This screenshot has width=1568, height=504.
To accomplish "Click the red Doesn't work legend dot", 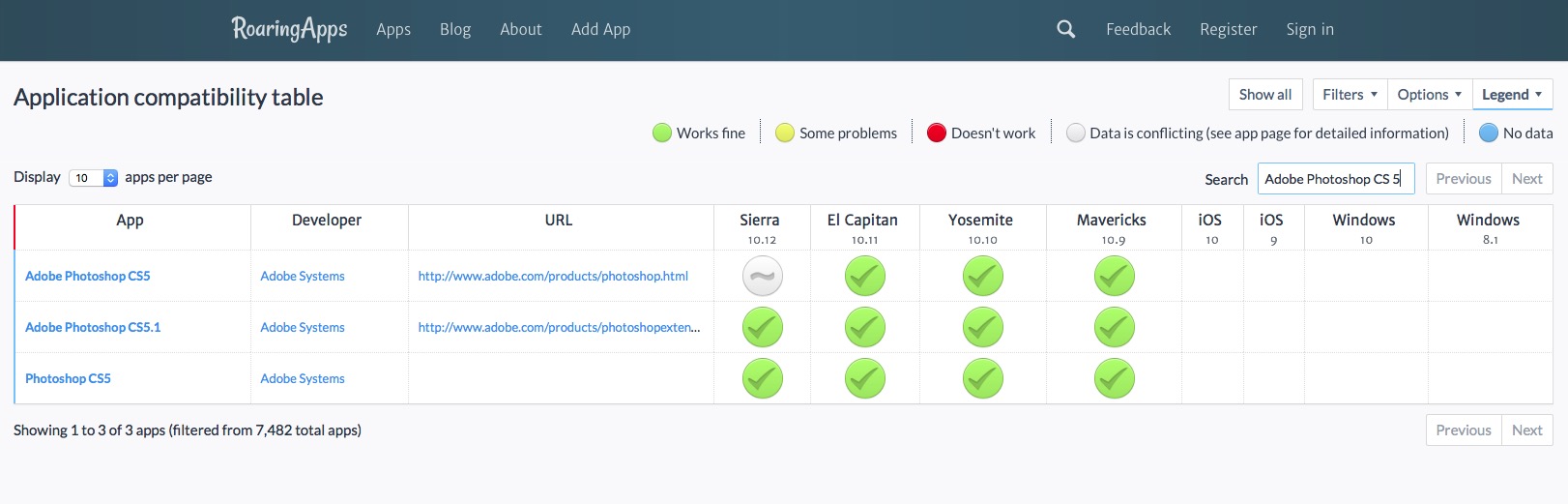I will click(937, 133).
